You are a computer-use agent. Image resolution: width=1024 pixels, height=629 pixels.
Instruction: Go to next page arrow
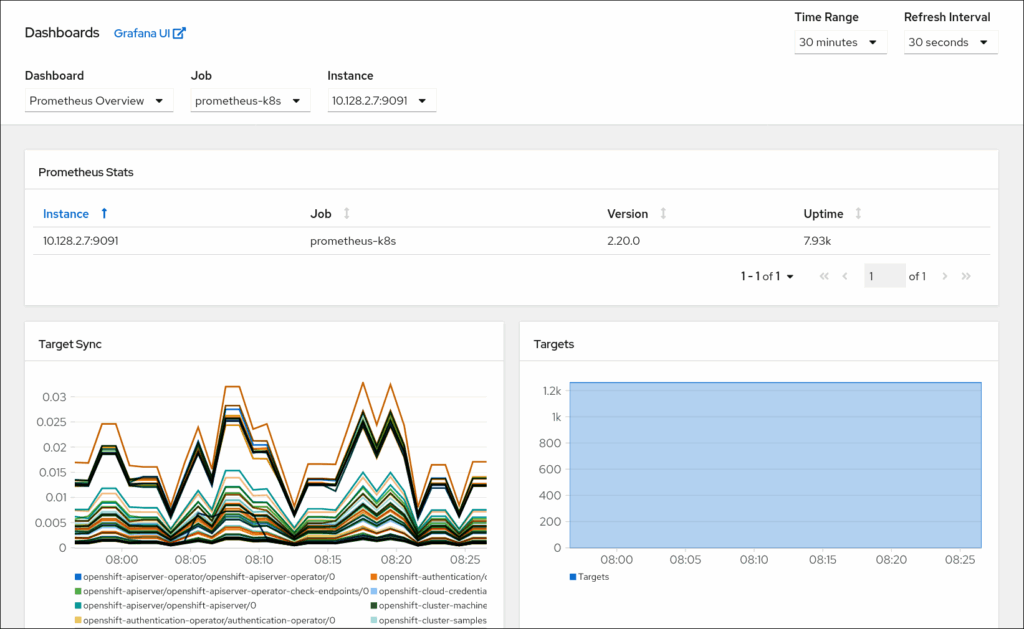click(945, 277)
